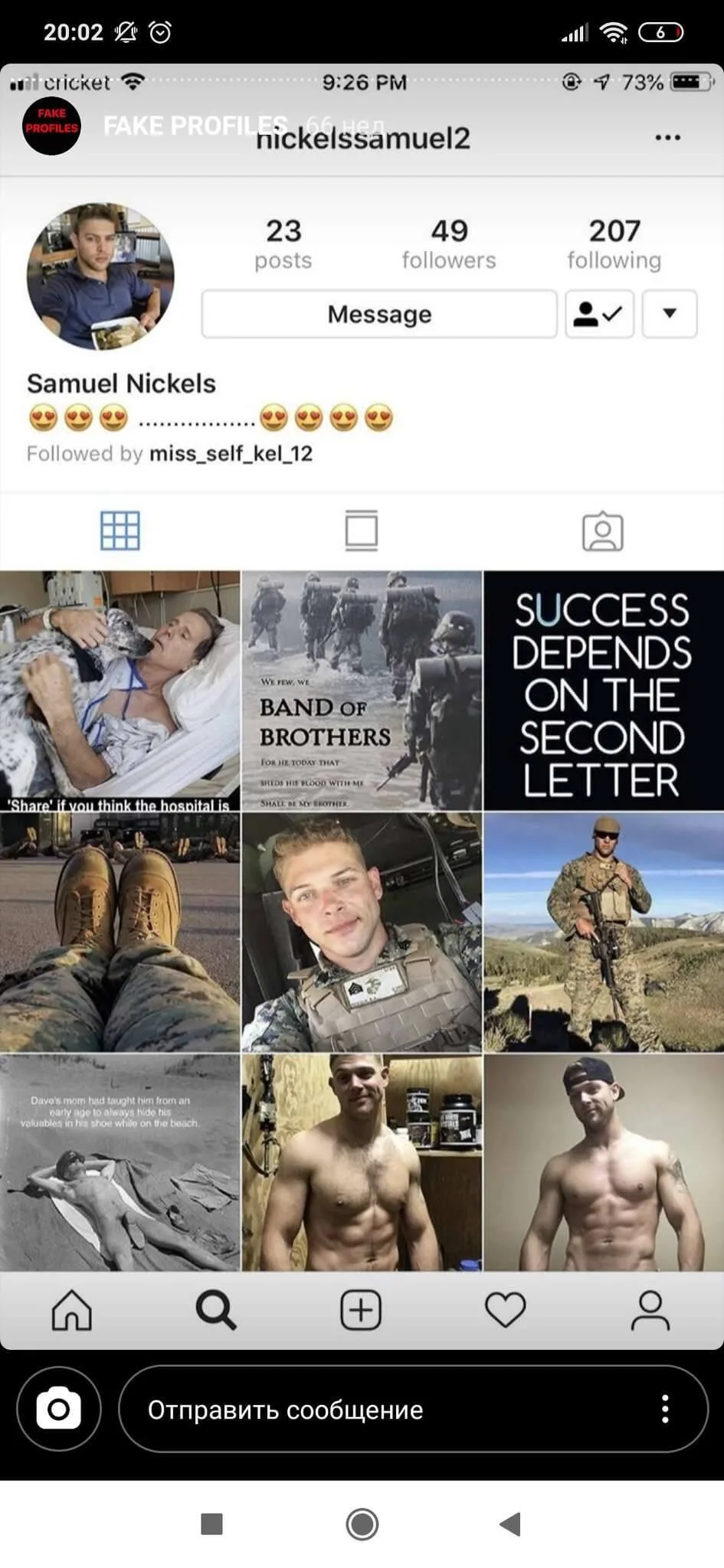The image size is (724, 1568).
Task: Tap the Android back triangle button
Action: click(510, 1524)
